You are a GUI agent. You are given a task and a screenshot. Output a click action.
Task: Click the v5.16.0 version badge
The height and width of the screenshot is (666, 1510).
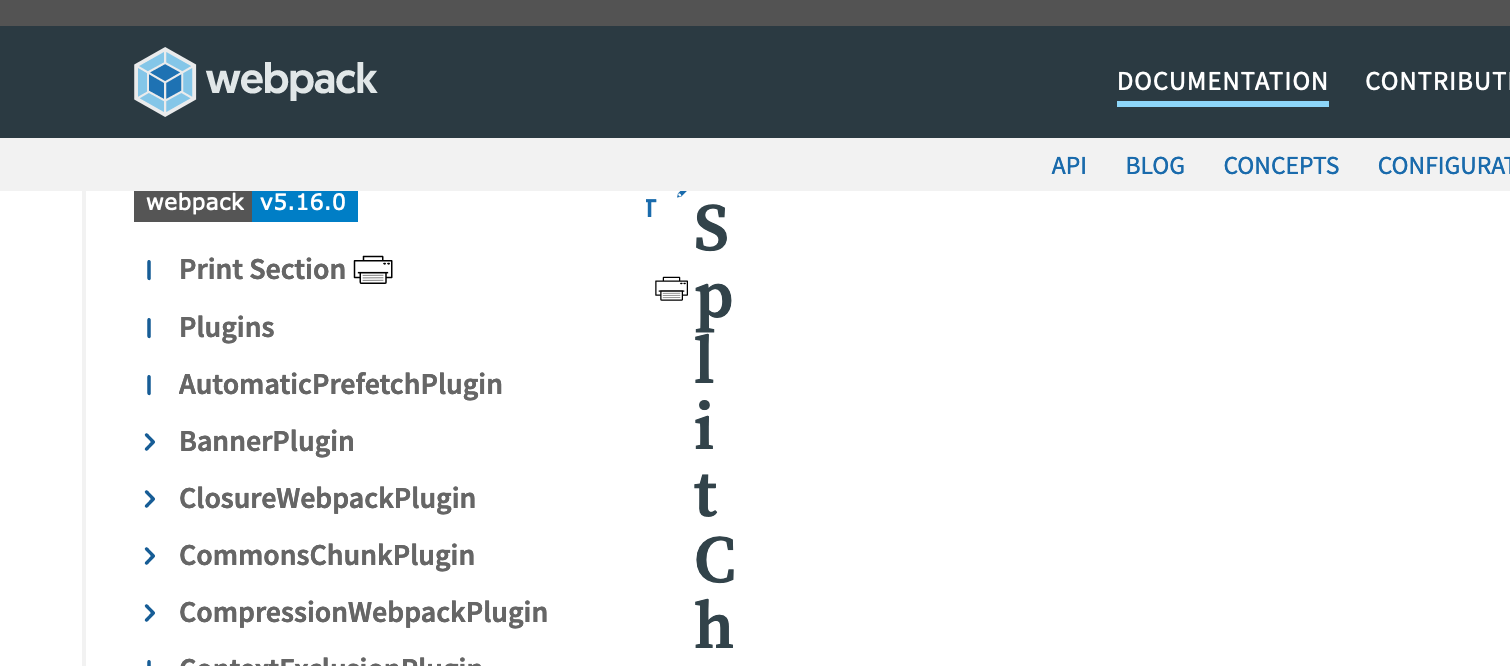305,203
